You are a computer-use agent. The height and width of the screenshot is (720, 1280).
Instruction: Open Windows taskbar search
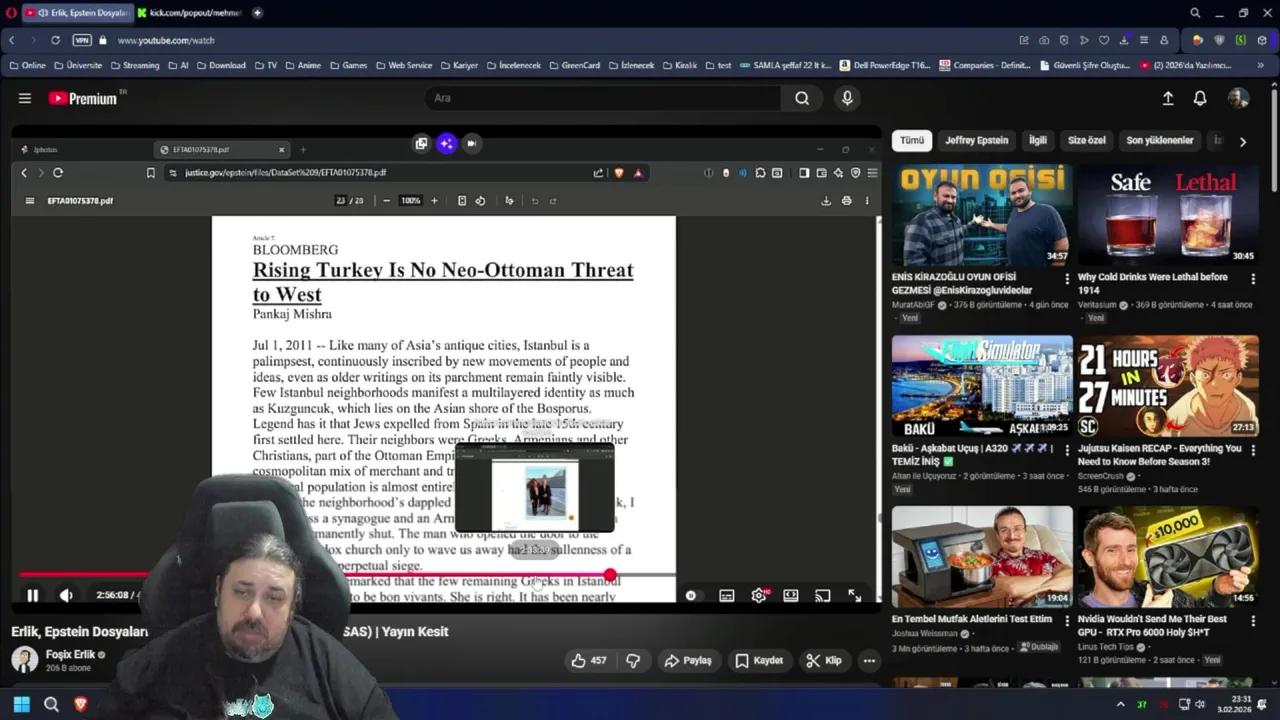click(x=51, y=704)
